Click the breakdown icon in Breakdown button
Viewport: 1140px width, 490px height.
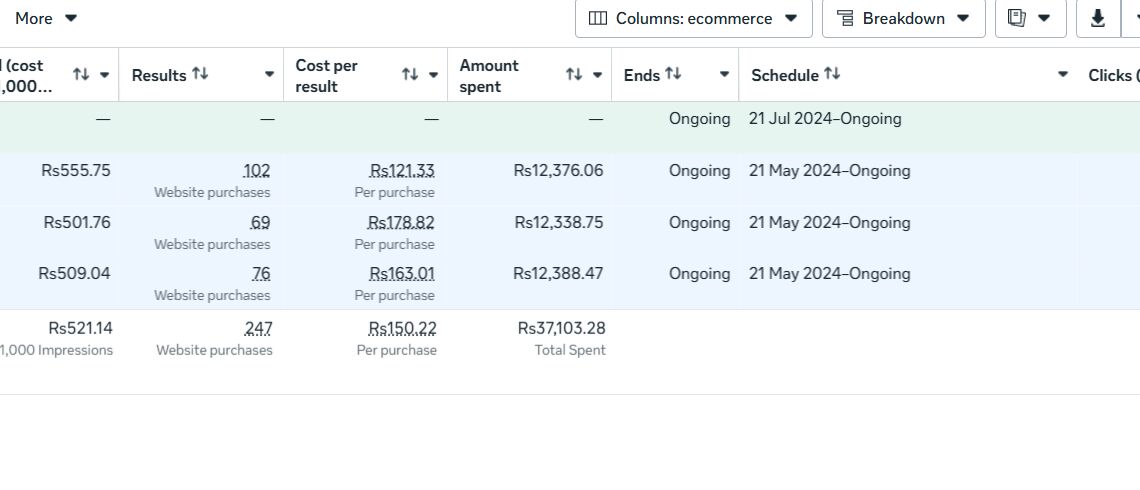(846, 18)
